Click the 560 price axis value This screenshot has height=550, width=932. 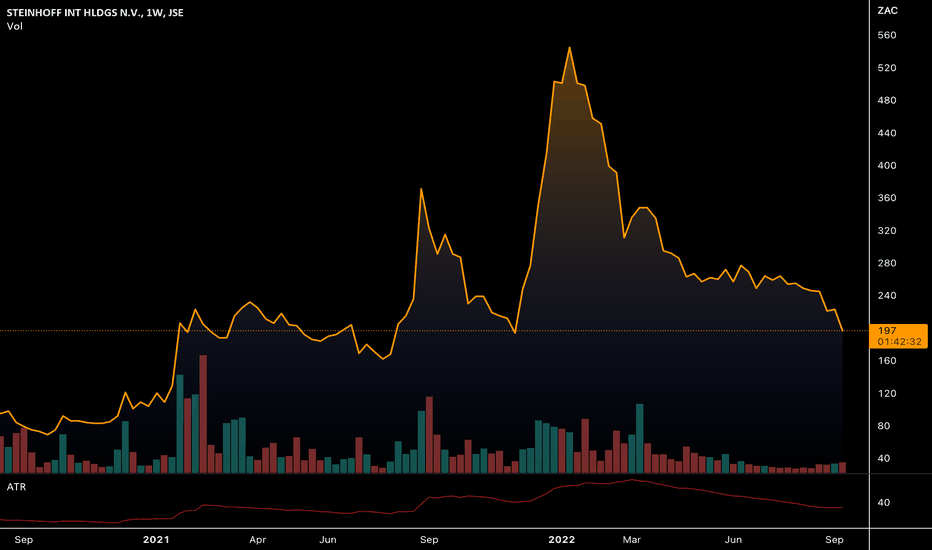tap(887, 35)
